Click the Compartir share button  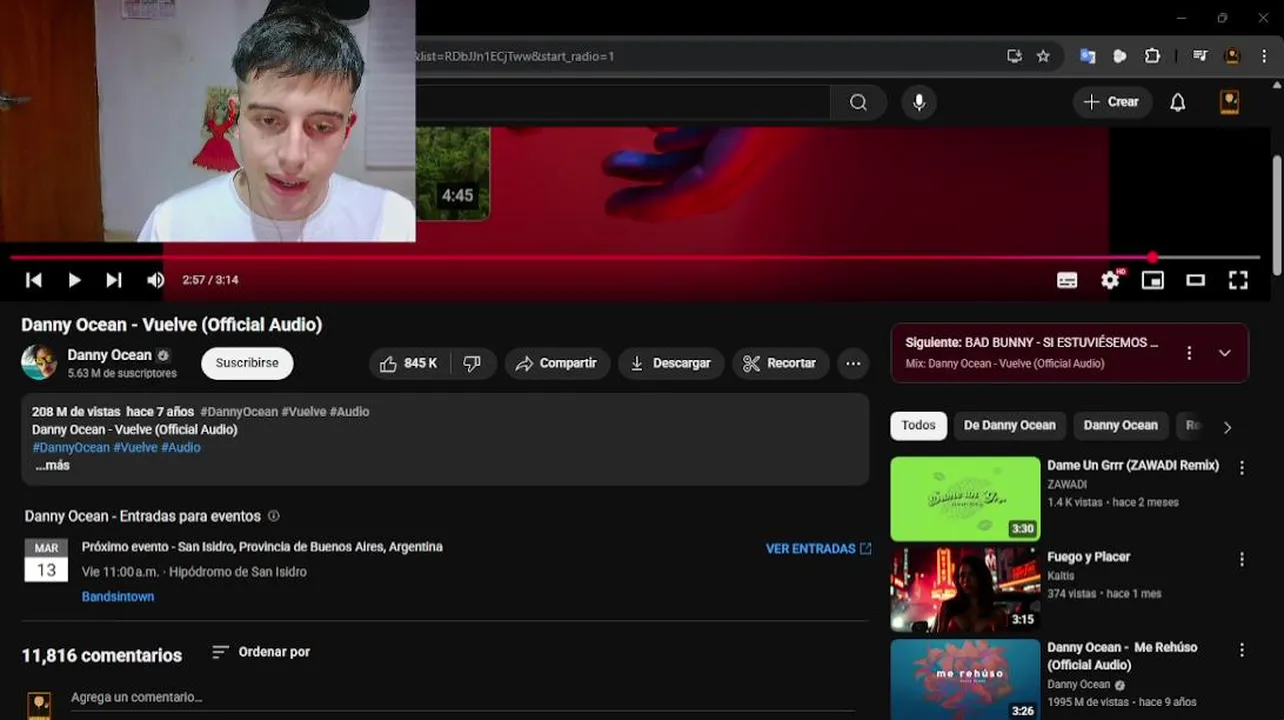pyautogui.click(x=557, y=363)
